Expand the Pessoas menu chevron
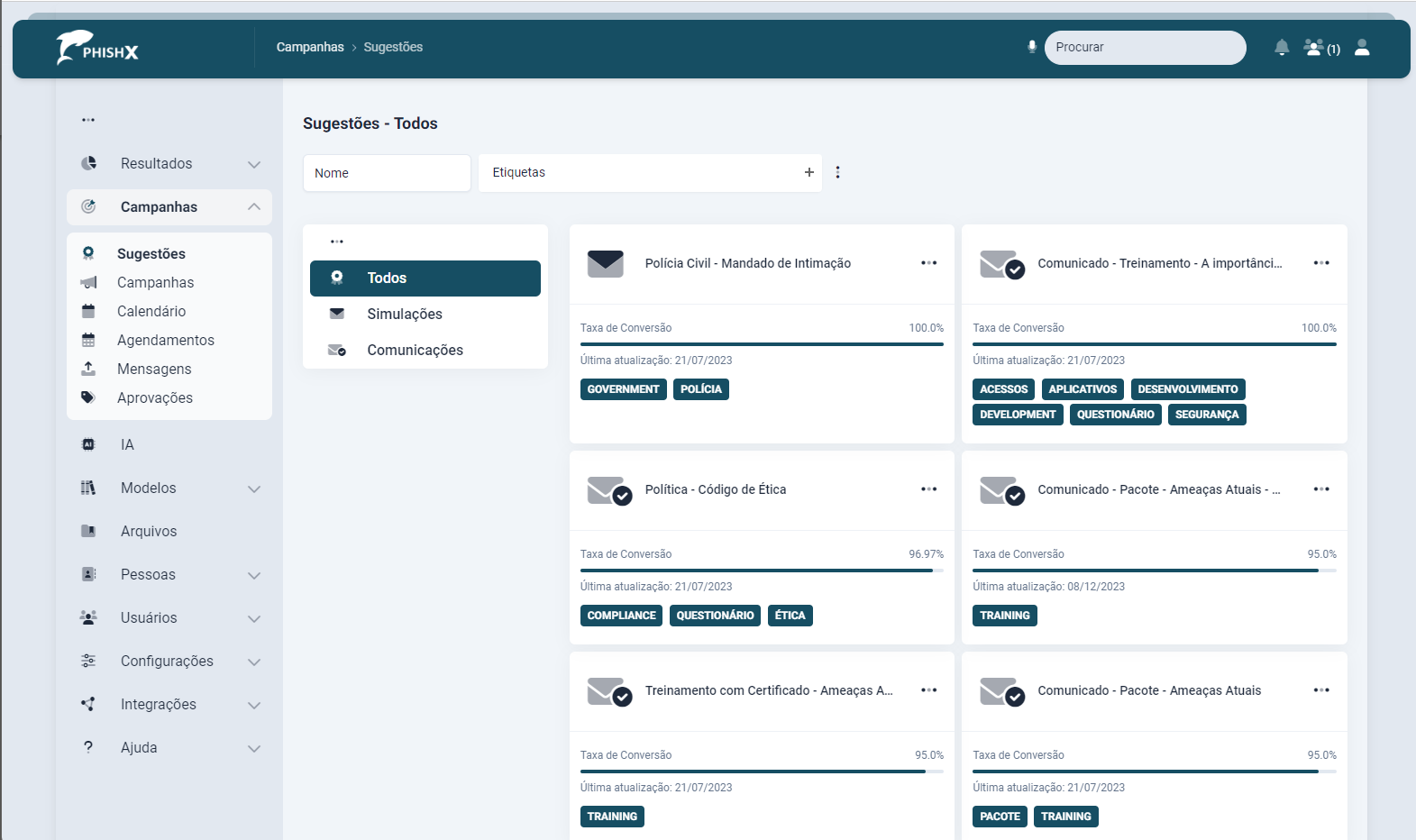 tap(254, 575)
